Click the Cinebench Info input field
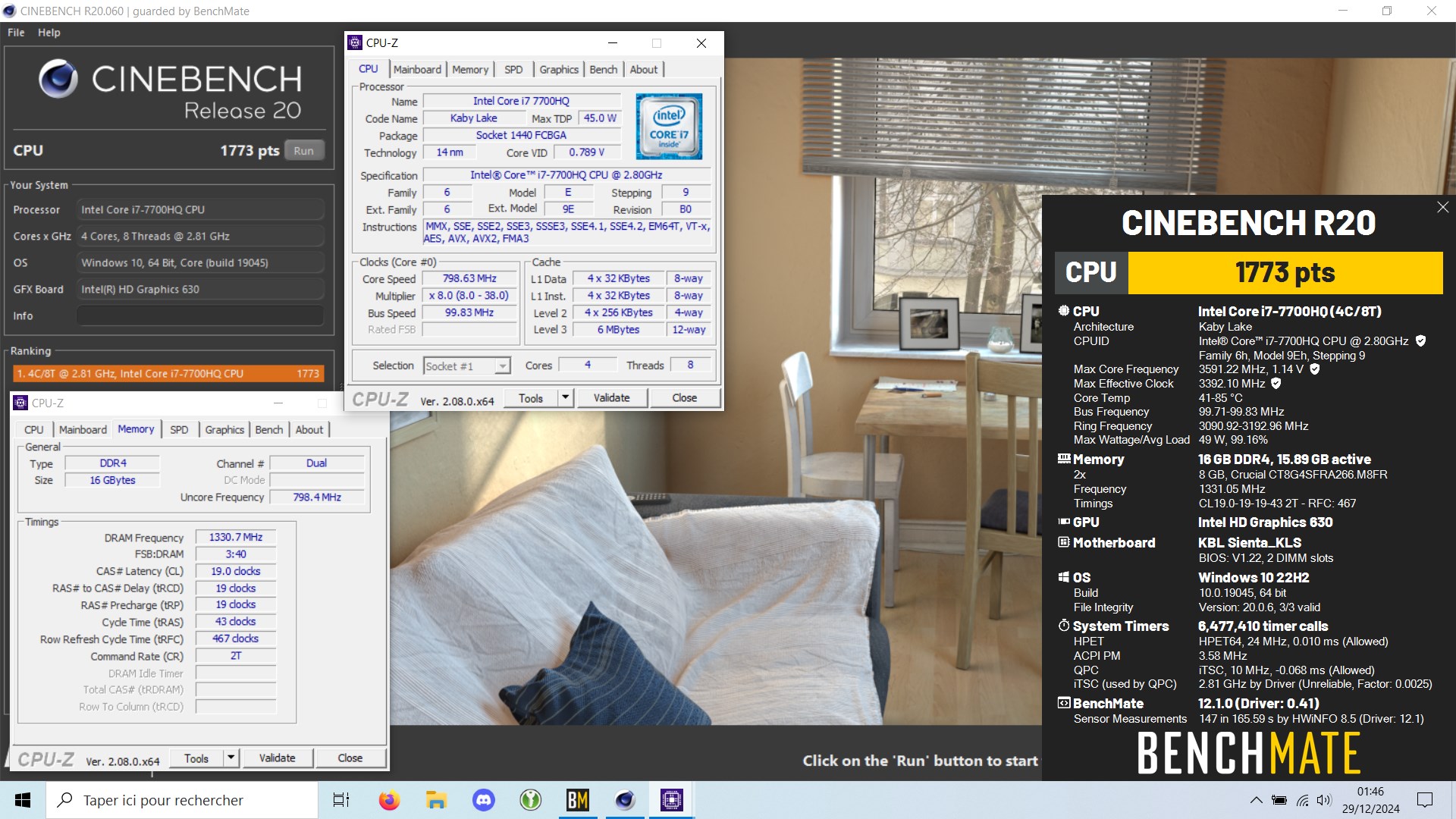 (x=200, y=315)
